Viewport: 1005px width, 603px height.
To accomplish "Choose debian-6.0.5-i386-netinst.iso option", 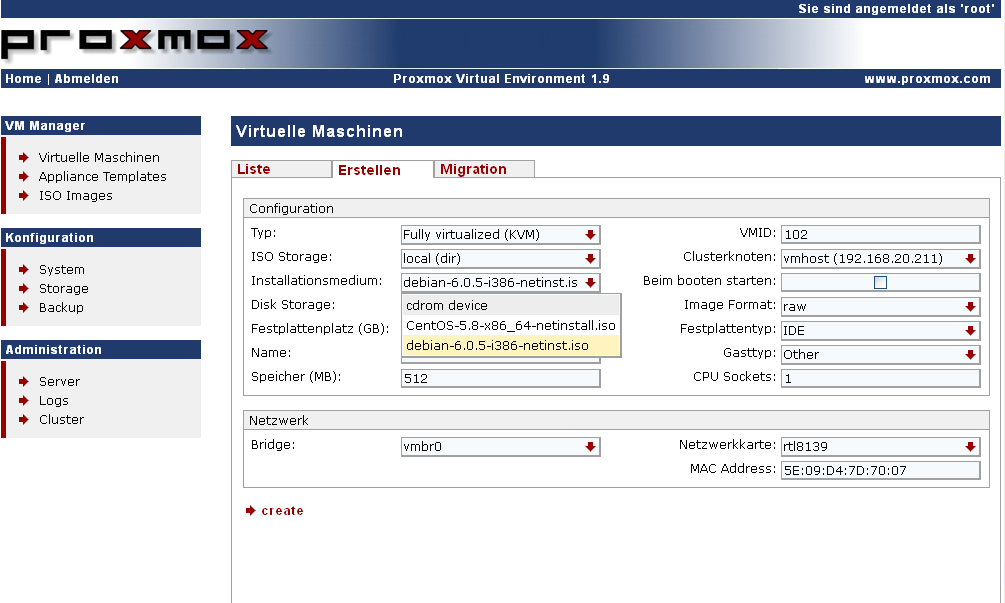I will pos(511,345).
